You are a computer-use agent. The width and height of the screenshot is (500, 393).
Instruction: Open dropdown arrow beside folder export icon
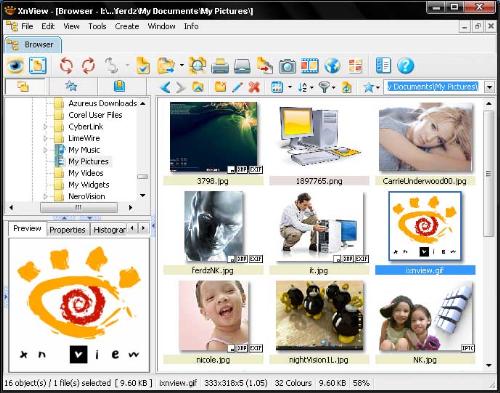pos(182,65)
